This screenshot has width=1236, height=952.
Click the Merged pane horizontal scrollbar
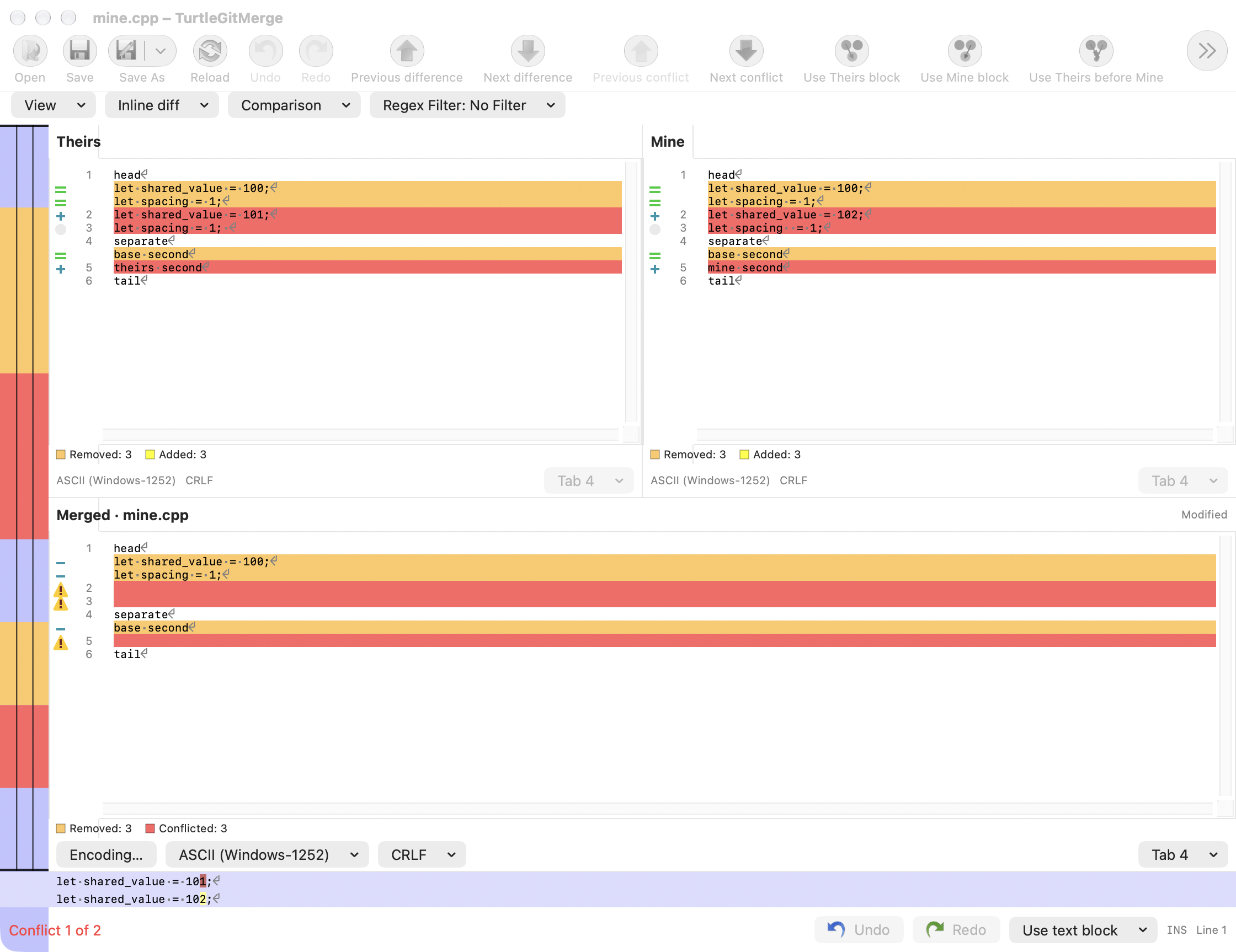click(657, 809)
